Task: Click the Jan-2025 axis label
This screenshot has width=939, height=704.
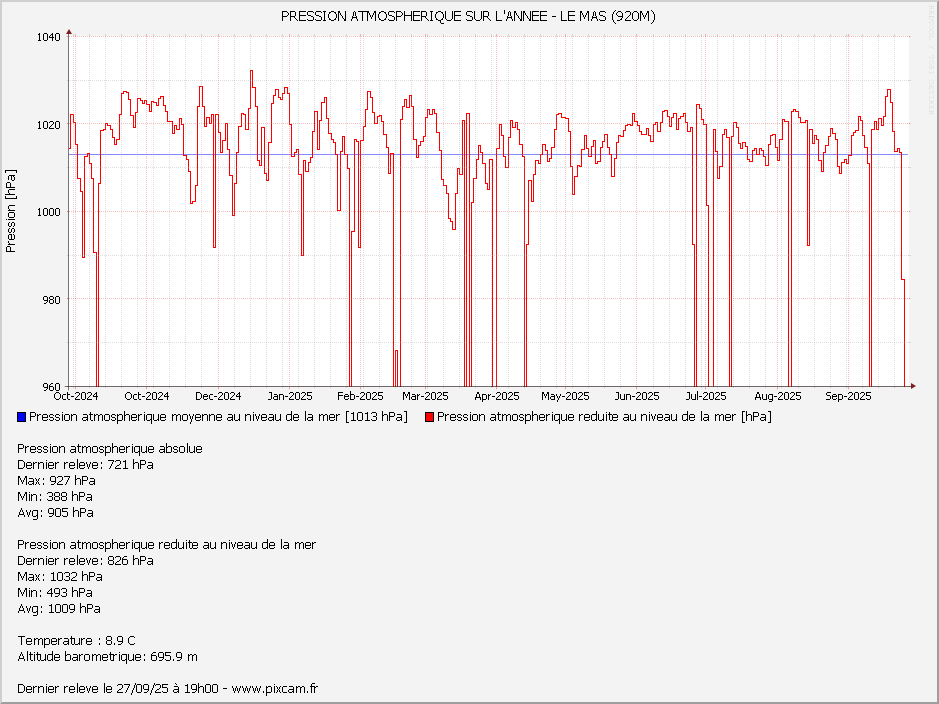Action: [290, 396]
